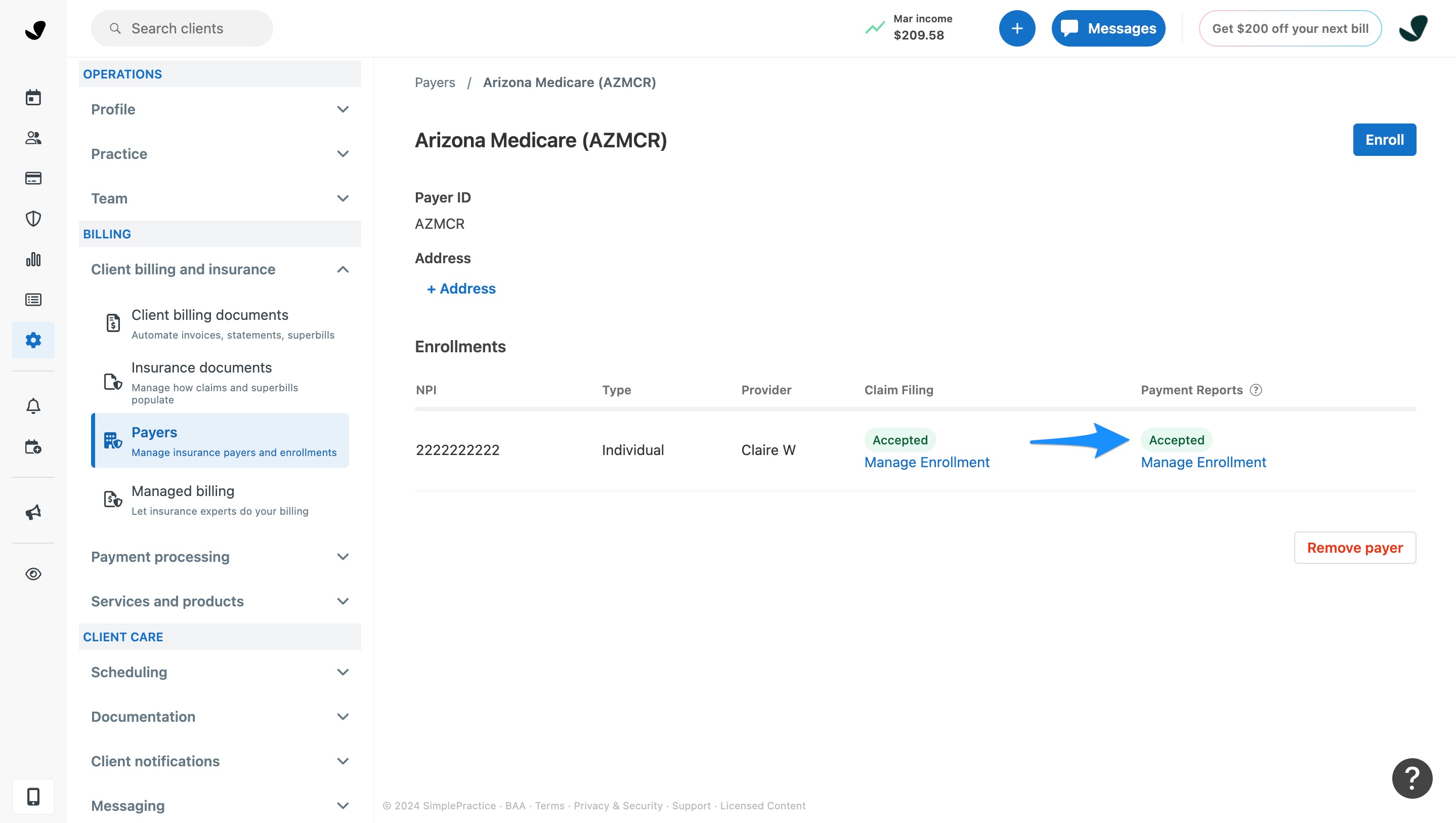This screenshot has width=1456, height=823.
Task: Click Manage Enrollment under Payment Reports
Action: (x=1204, y=462)
